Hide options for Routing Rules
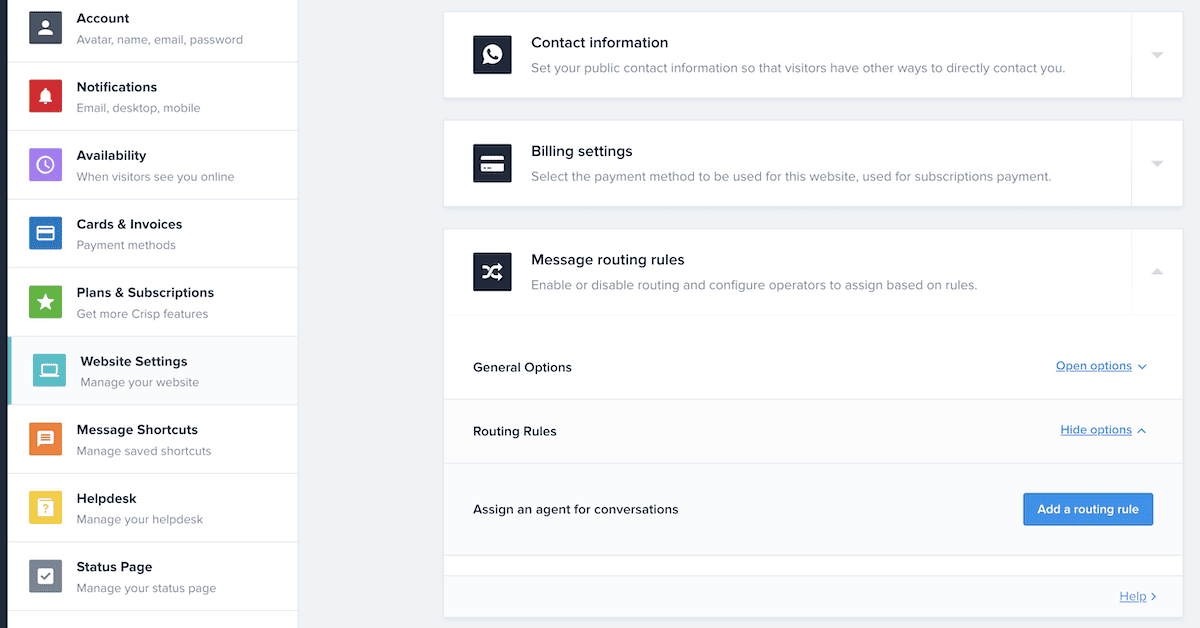This screenshot has width=1200, height=628. [x=1103, y=430]
